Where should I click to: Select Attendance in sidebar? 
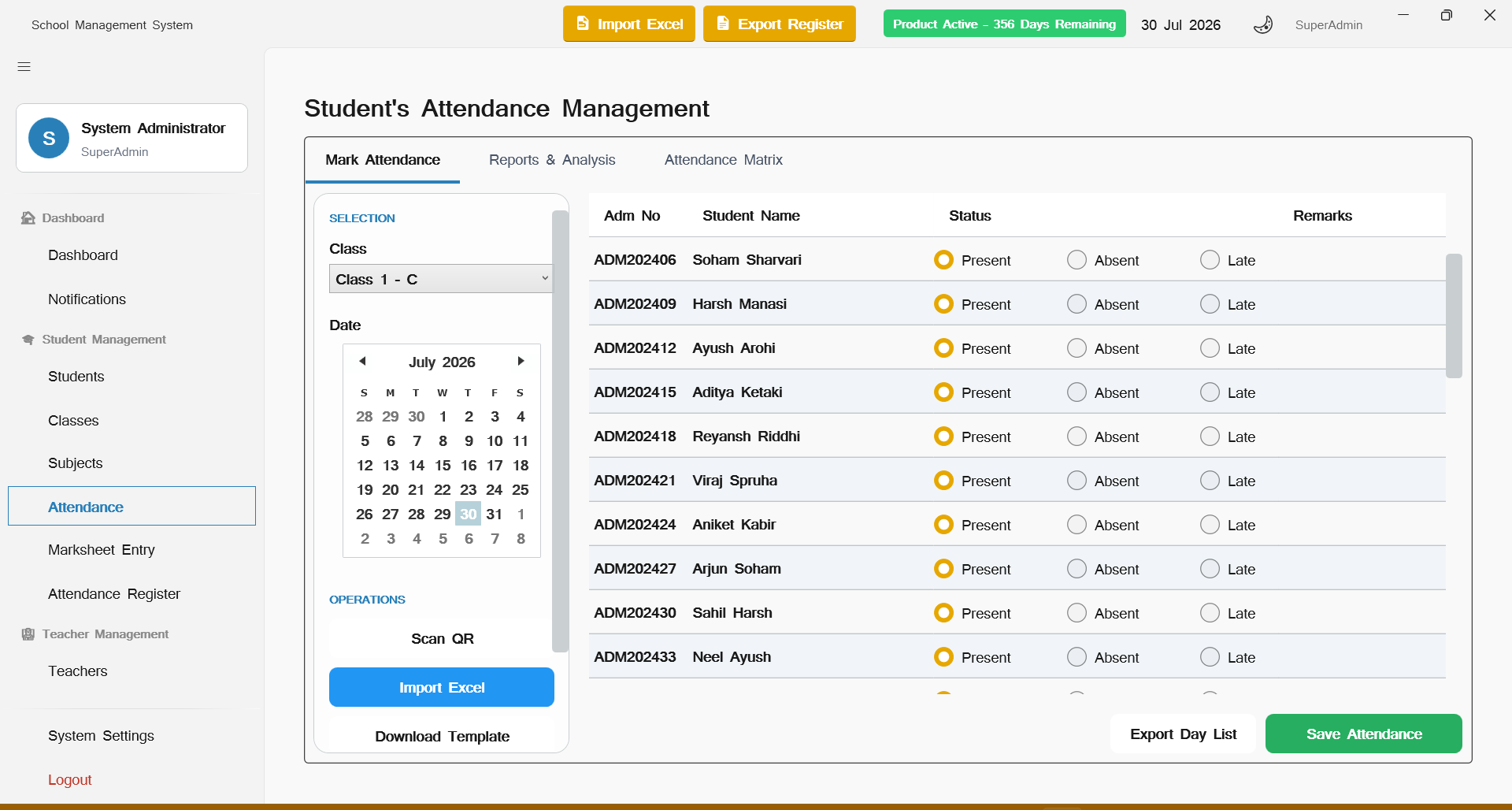click(132, 506)
